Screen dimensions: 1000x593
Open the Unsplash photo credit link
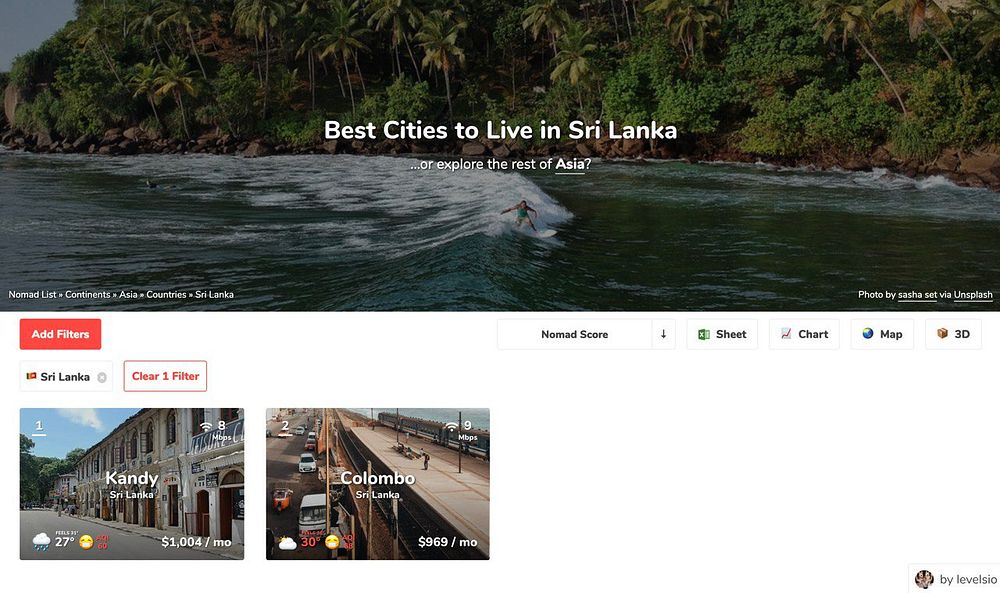973,295
